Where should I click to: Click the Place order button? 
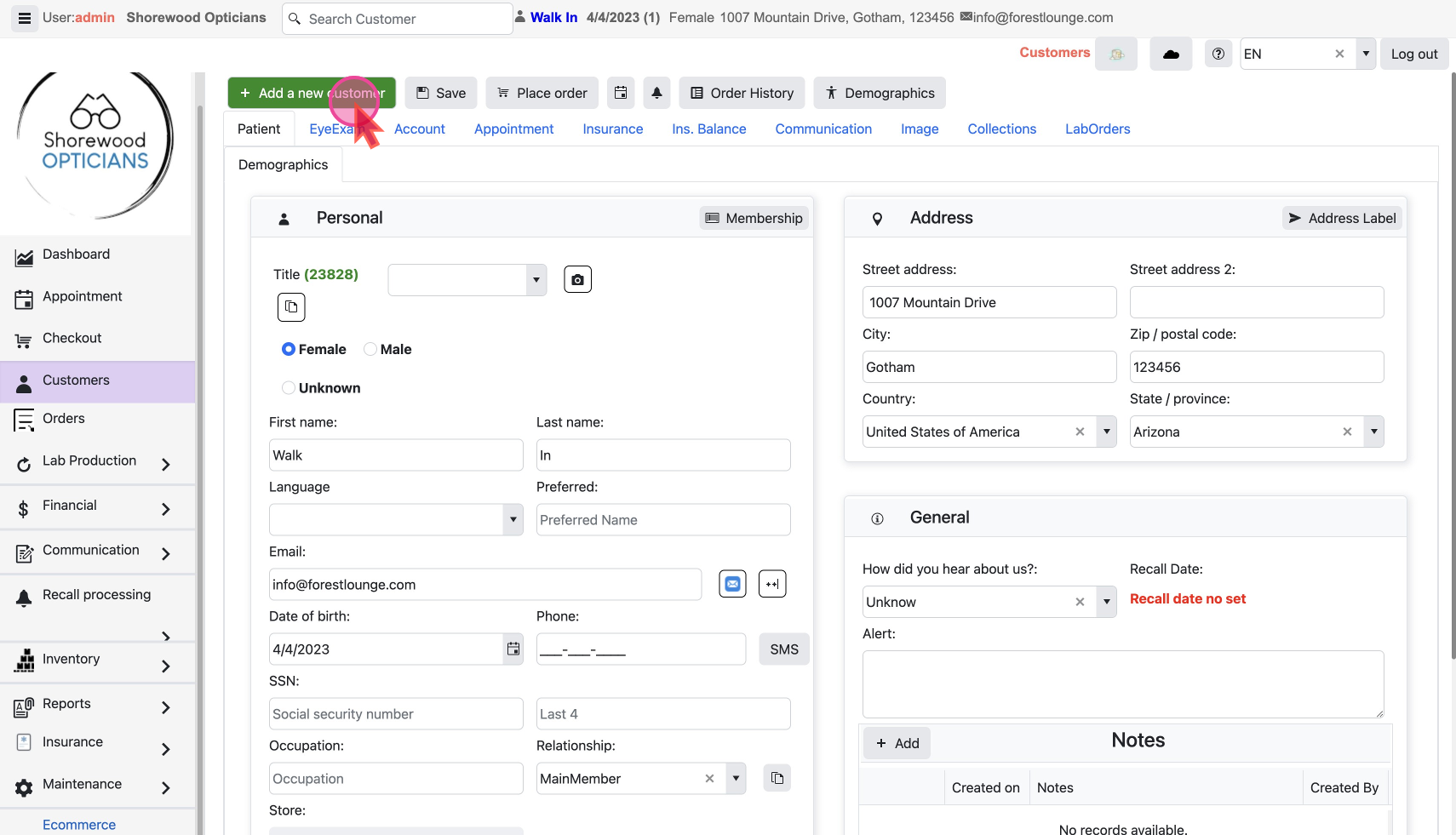click(x=542, y=93)
